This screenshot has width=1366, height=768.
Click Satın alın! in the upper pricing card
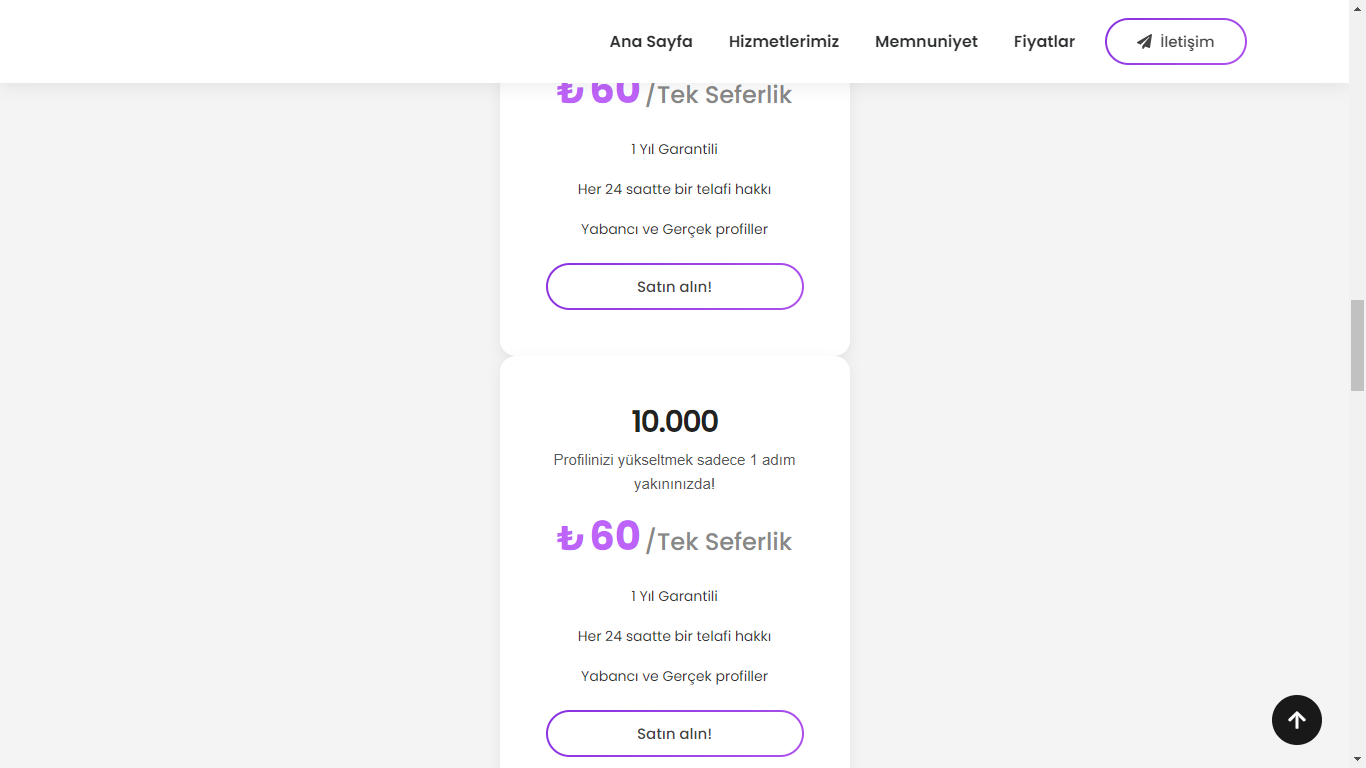pyautogui.click(x=675, y=286)
